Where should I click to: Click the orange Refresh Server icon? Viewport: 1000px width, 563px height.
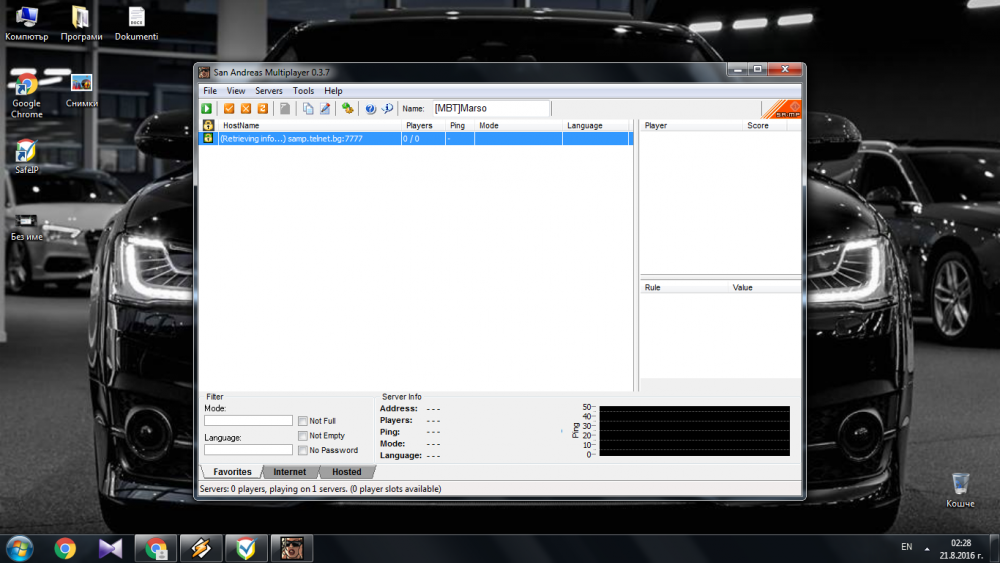[262, 108]
